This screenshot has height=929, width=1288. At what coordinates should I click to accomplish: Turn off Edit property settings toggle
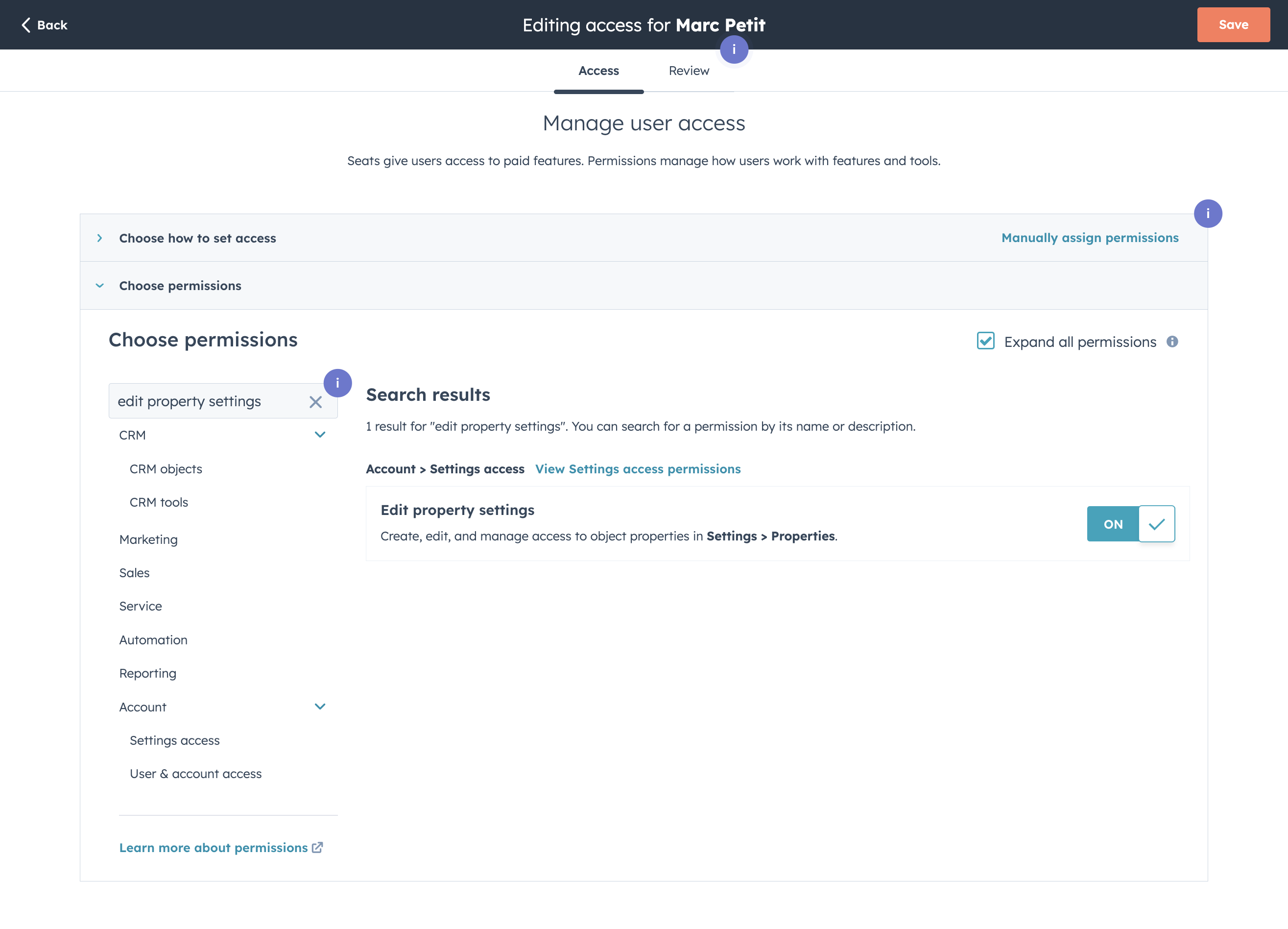pos(1130,523)
